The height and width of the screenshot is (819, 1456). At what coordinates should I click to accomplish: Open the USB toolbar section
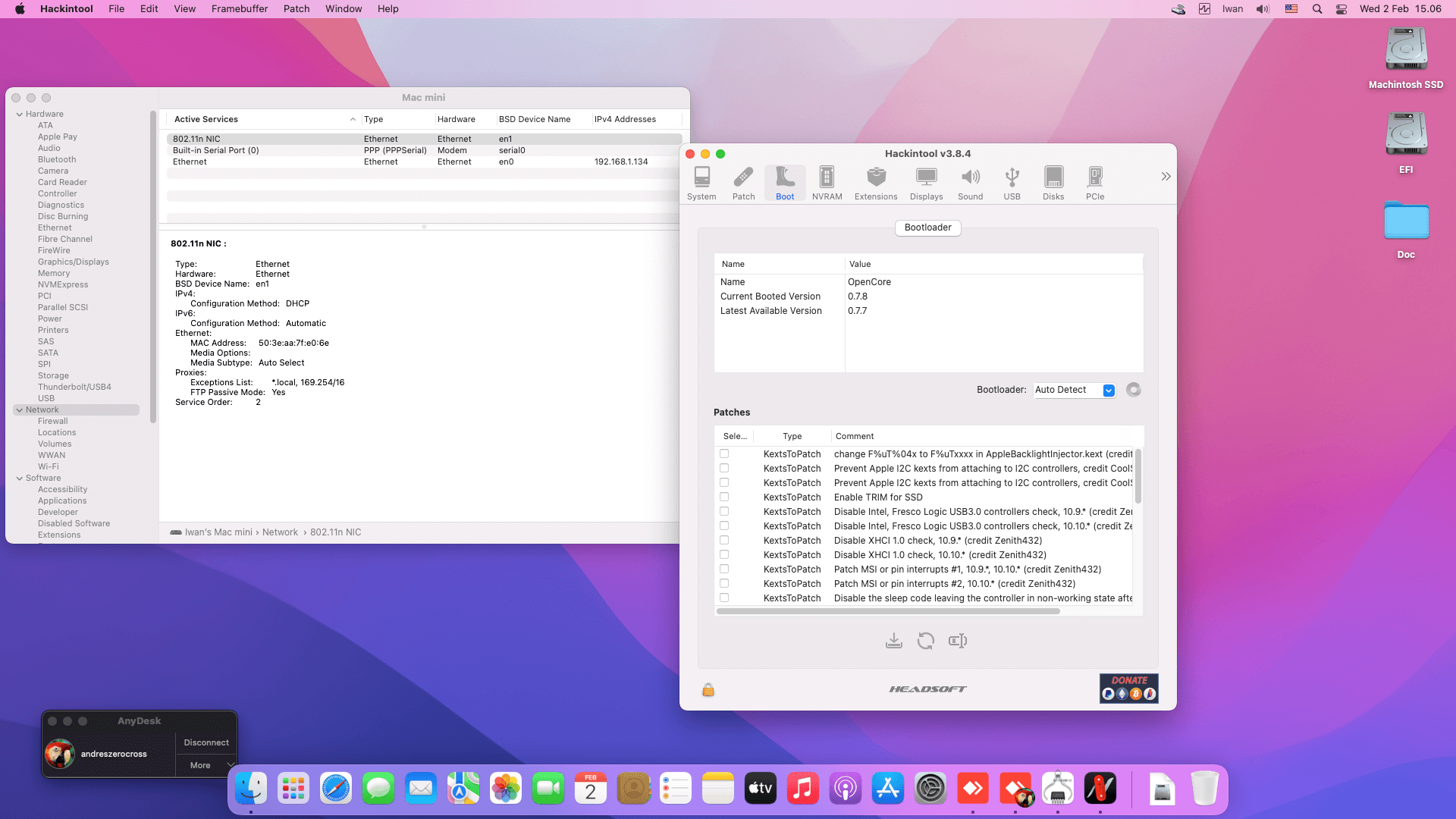1012,183
